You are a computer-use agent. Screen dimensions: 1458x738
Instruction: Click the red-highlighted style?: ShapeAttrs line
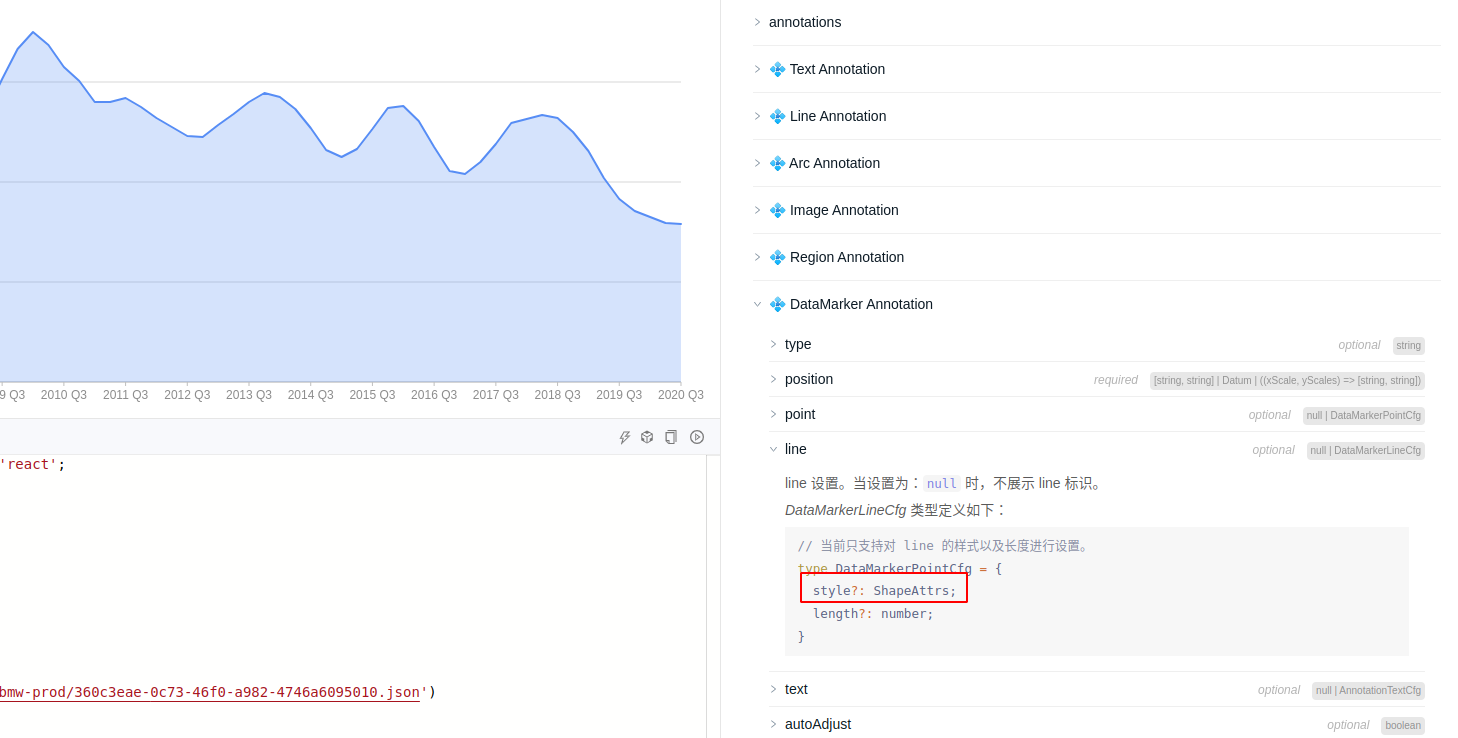coord(883,589)
